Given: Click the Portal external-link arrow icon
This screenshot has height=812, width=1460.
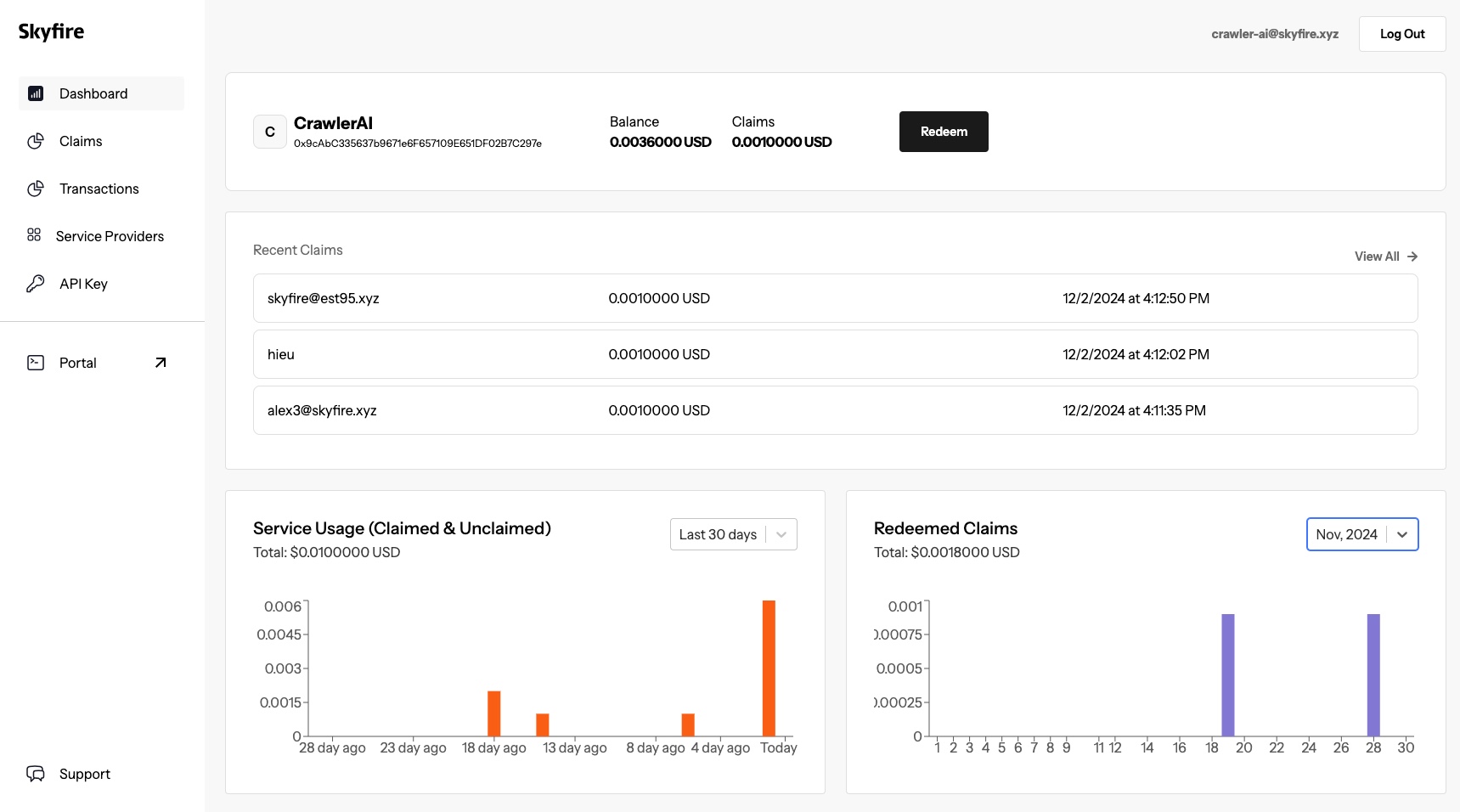Looking at the screenshot, I should click(x=161, y=363).
